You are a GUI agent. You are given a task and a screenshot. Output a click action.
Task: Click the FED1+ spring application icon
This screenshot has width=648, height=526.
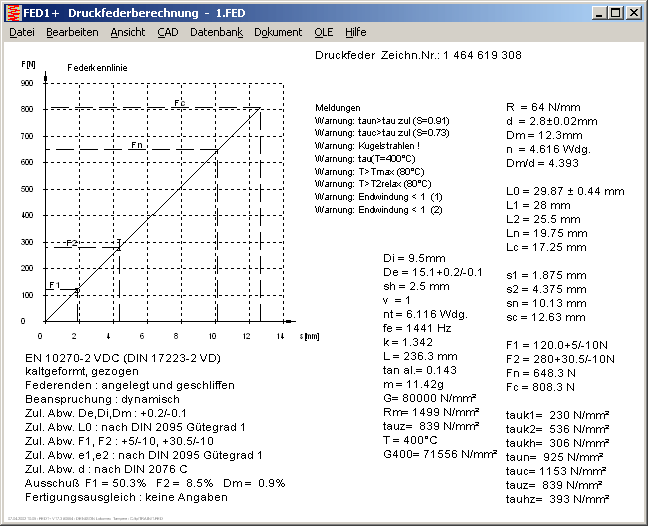coord(14,13)
